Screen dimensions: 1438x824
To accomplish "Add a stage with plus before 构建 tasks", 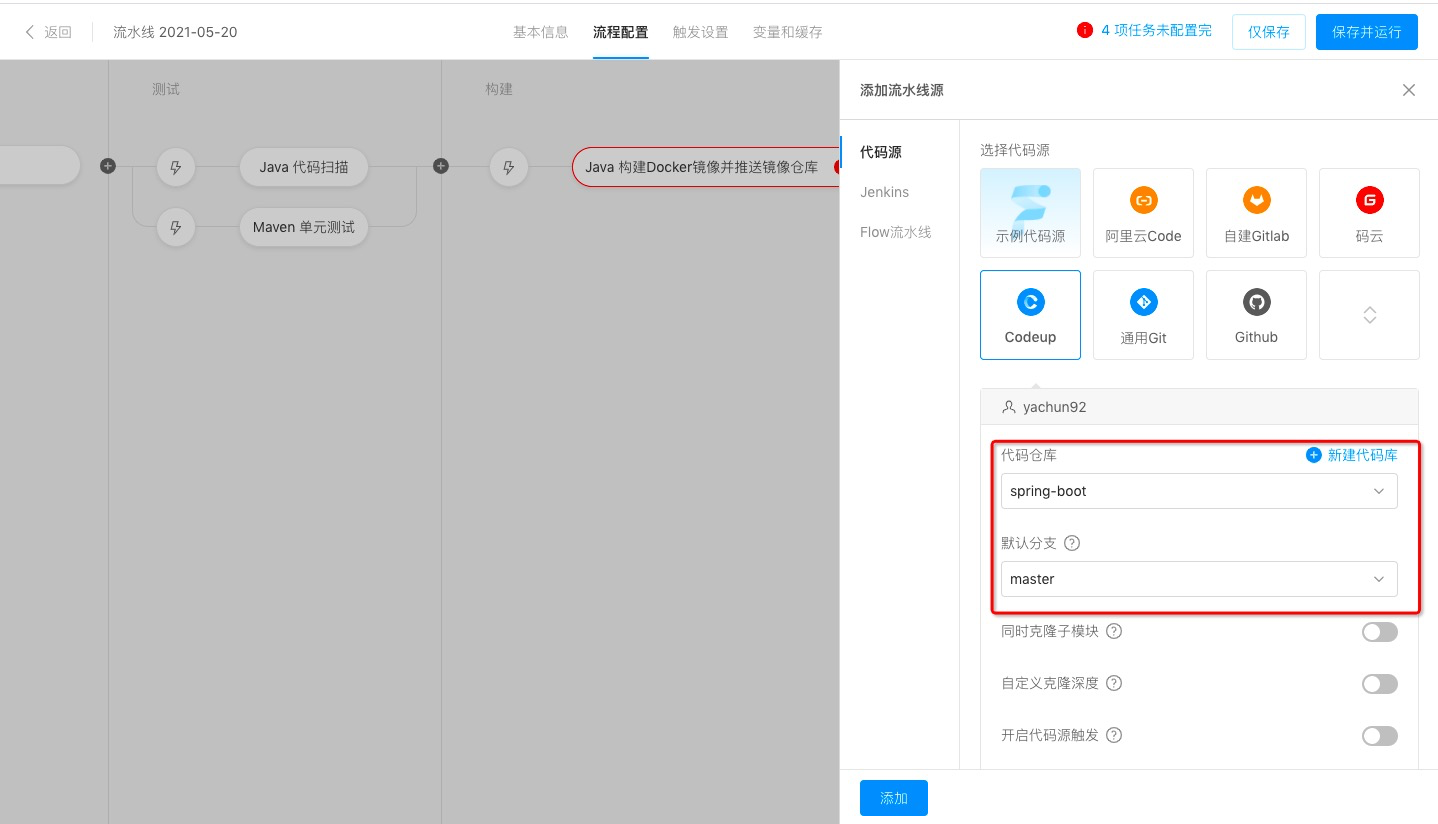I will pyautogui.click(x=441, y=166).
